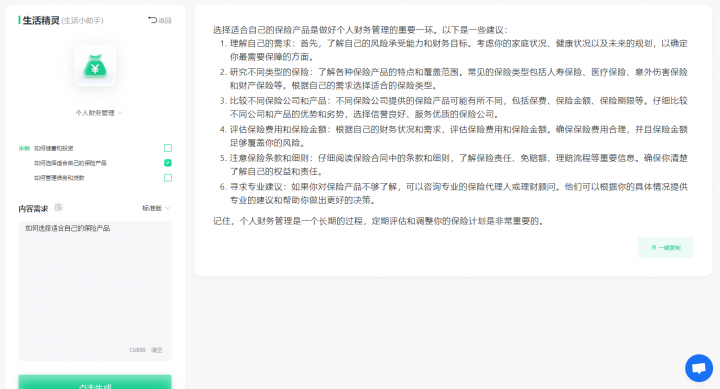
Task: Click the 点击生成 generate button
Action: (95, 383)
